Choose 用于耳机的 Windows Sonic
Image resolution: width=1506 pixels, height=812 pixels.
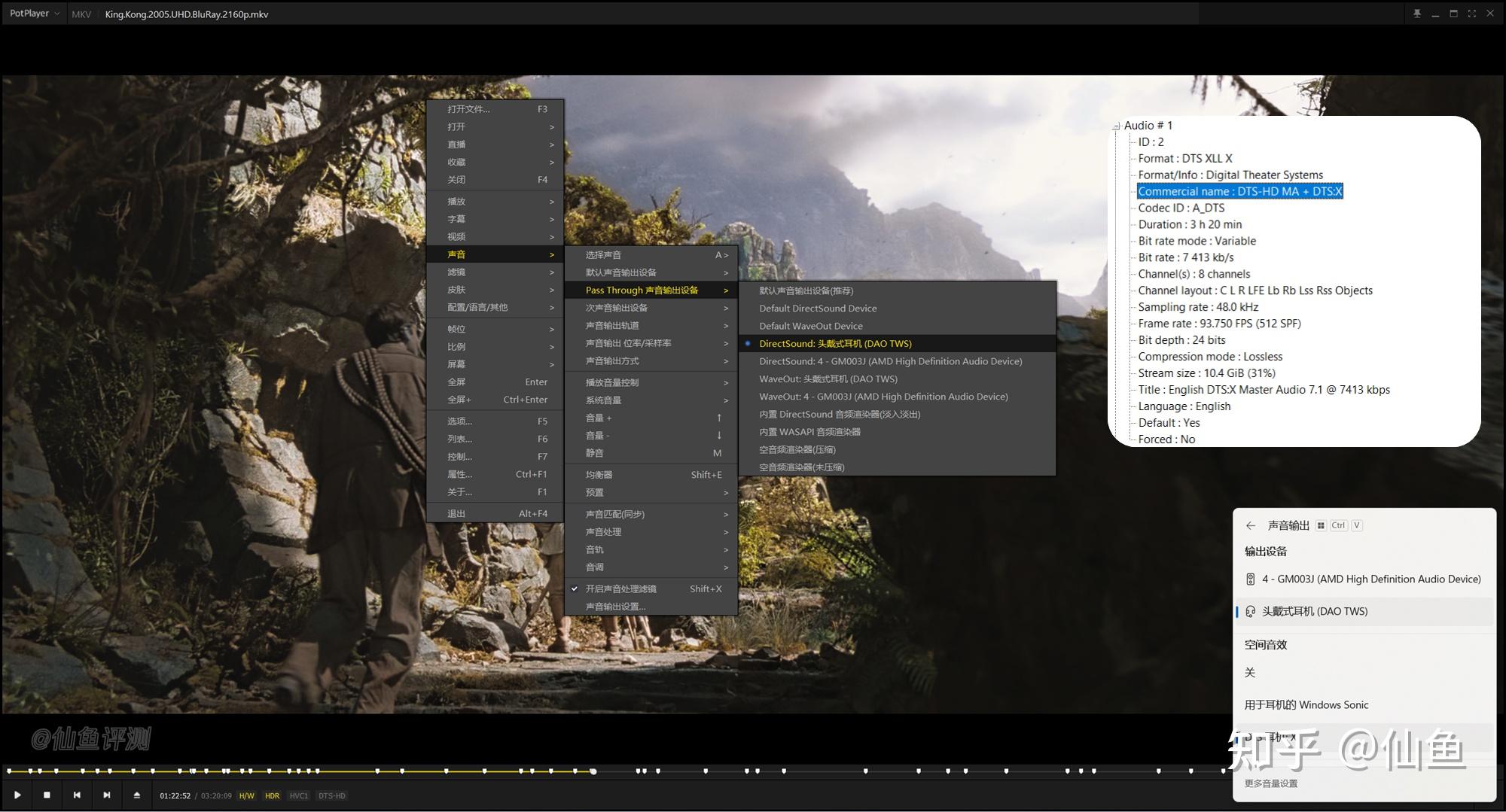[1364, 705]
